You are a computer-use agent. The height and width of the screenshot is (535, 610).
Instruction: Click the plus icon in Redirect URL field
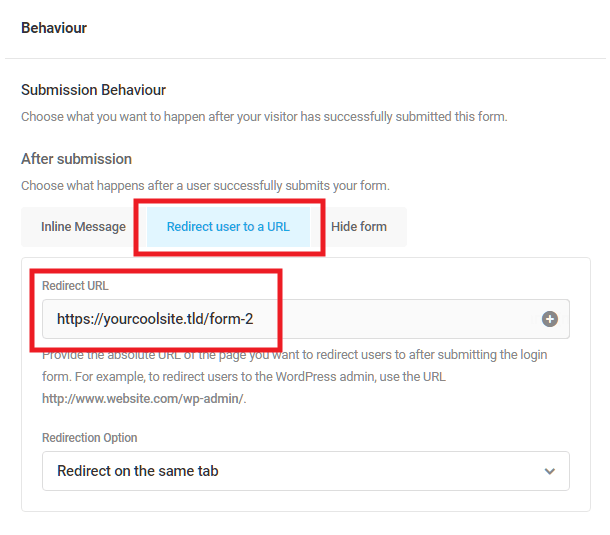pos(549,319)
